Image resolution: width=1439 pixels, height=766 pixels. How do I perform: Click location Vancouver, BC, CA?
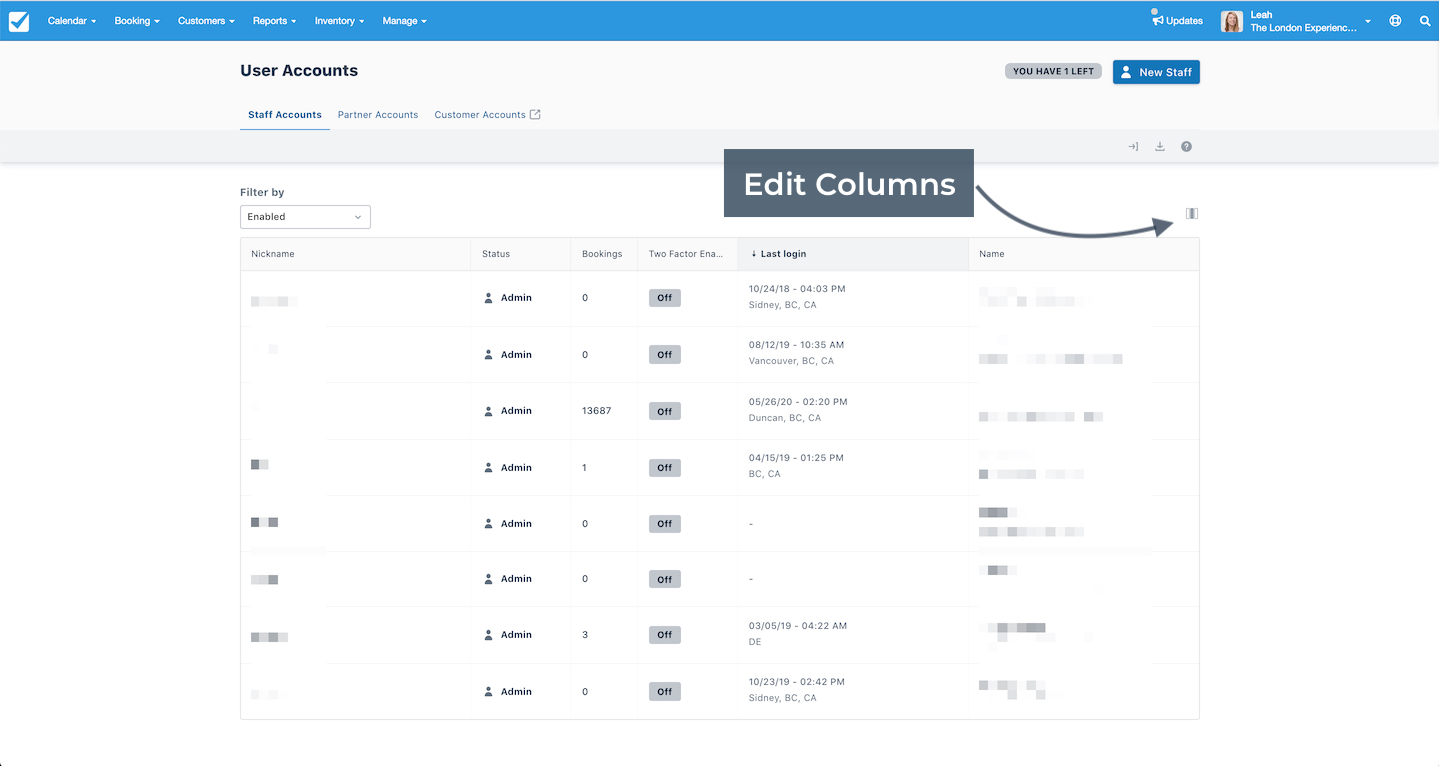(791, 361)
